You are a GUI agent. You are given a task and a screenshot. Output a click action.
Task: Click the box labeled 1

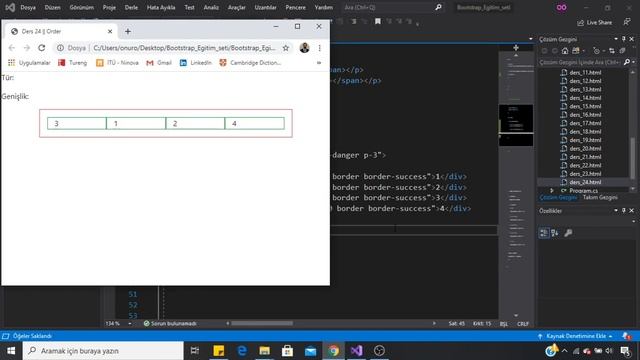click(136, 123)
